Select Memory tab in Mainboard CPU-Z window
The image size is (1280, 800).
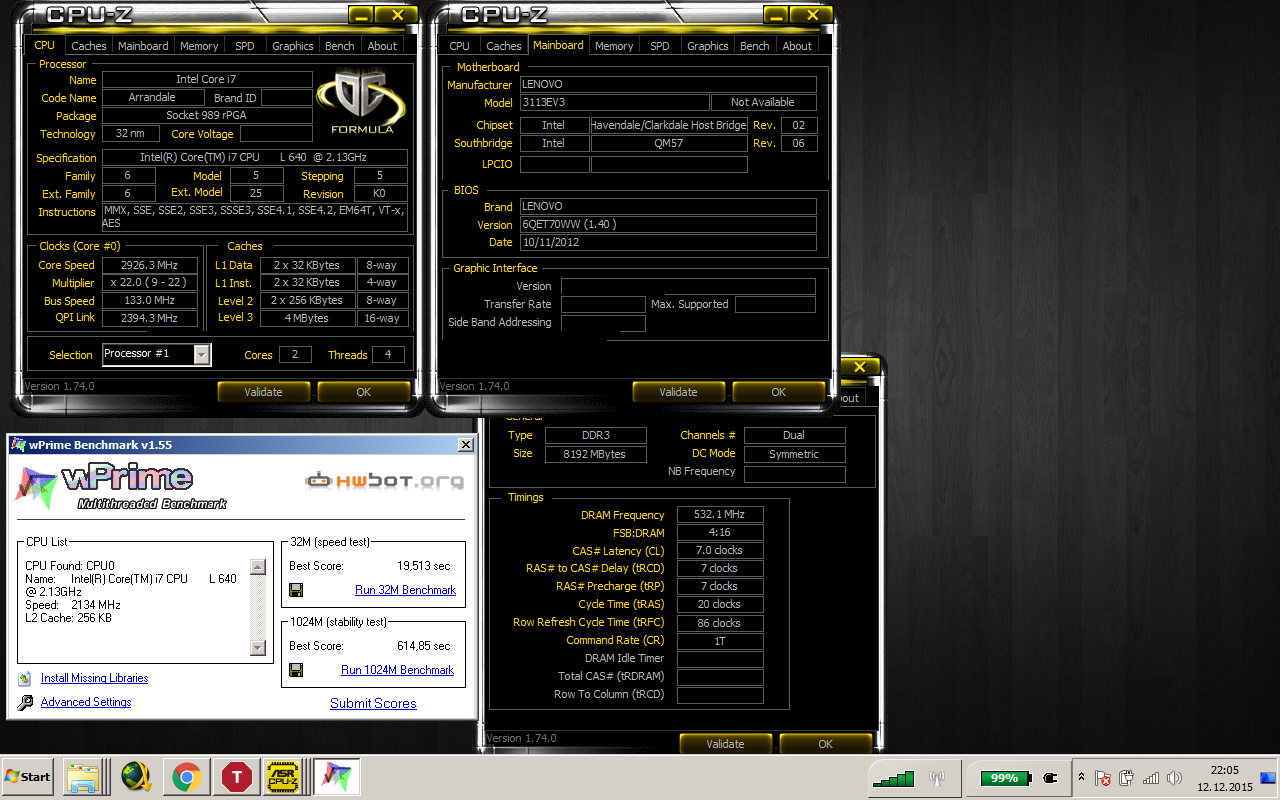pos(614,46)
